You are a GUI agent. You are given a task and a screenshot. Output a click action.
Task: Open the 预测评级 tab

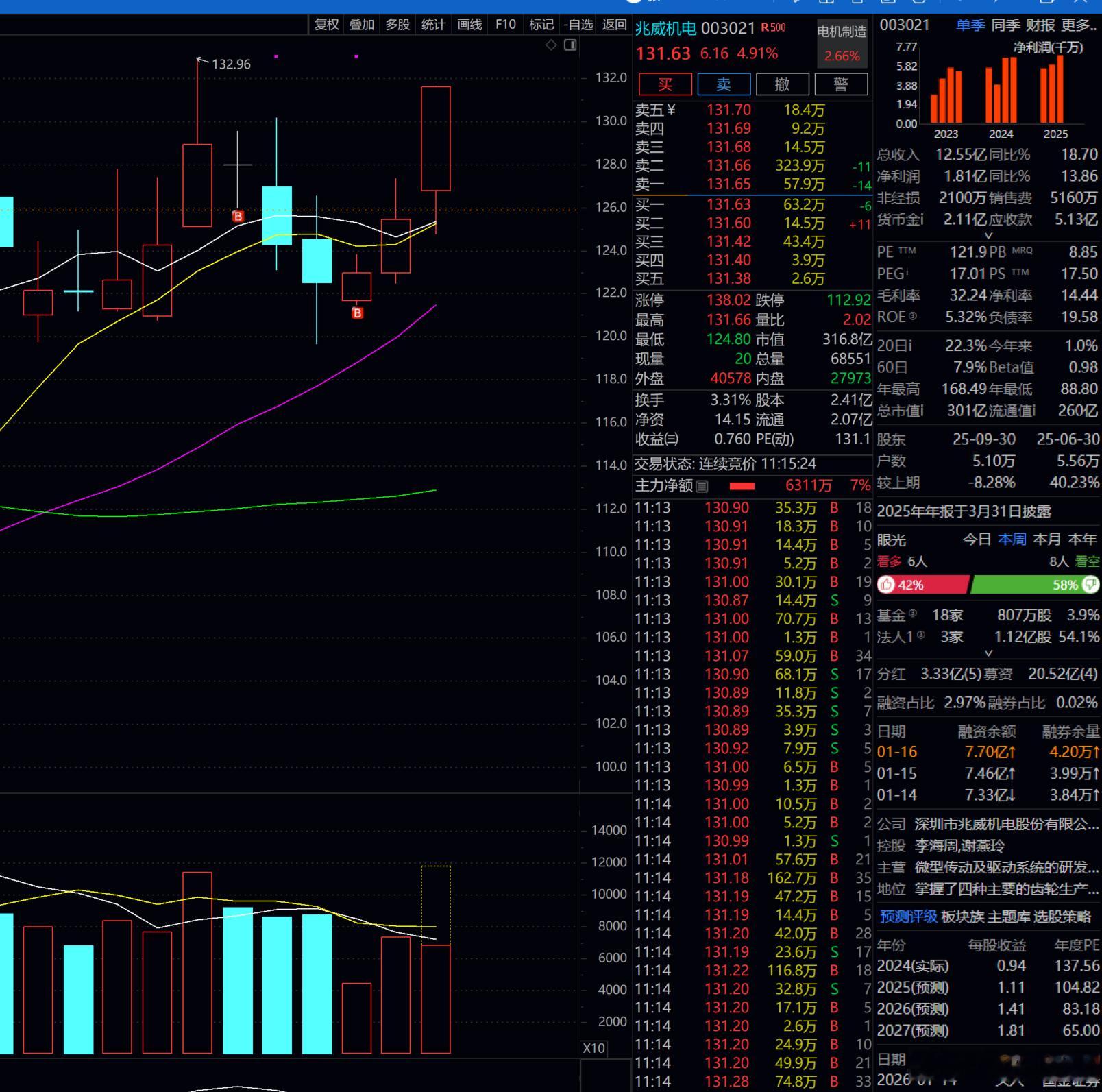coord(907,917)
